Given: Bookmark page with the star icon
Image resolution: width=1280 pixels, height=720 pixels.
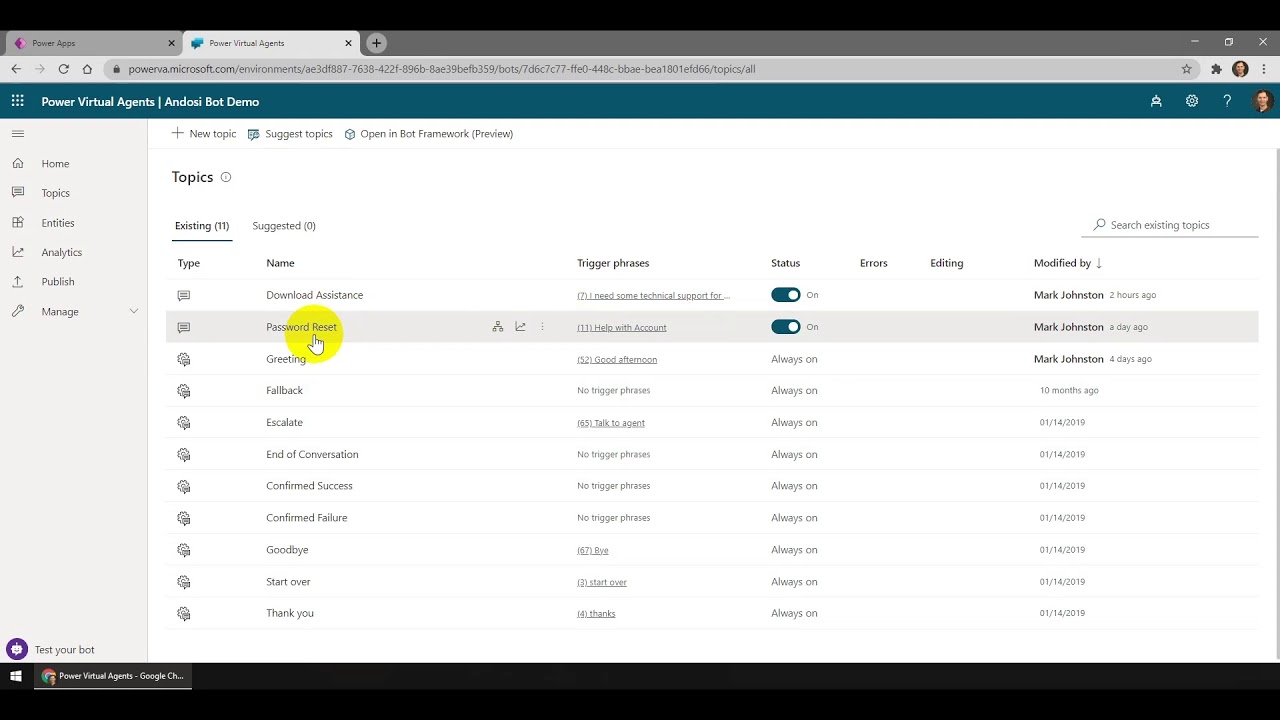Looking at the screenshot, I should pyautogui.click(x=1187, y=69).
